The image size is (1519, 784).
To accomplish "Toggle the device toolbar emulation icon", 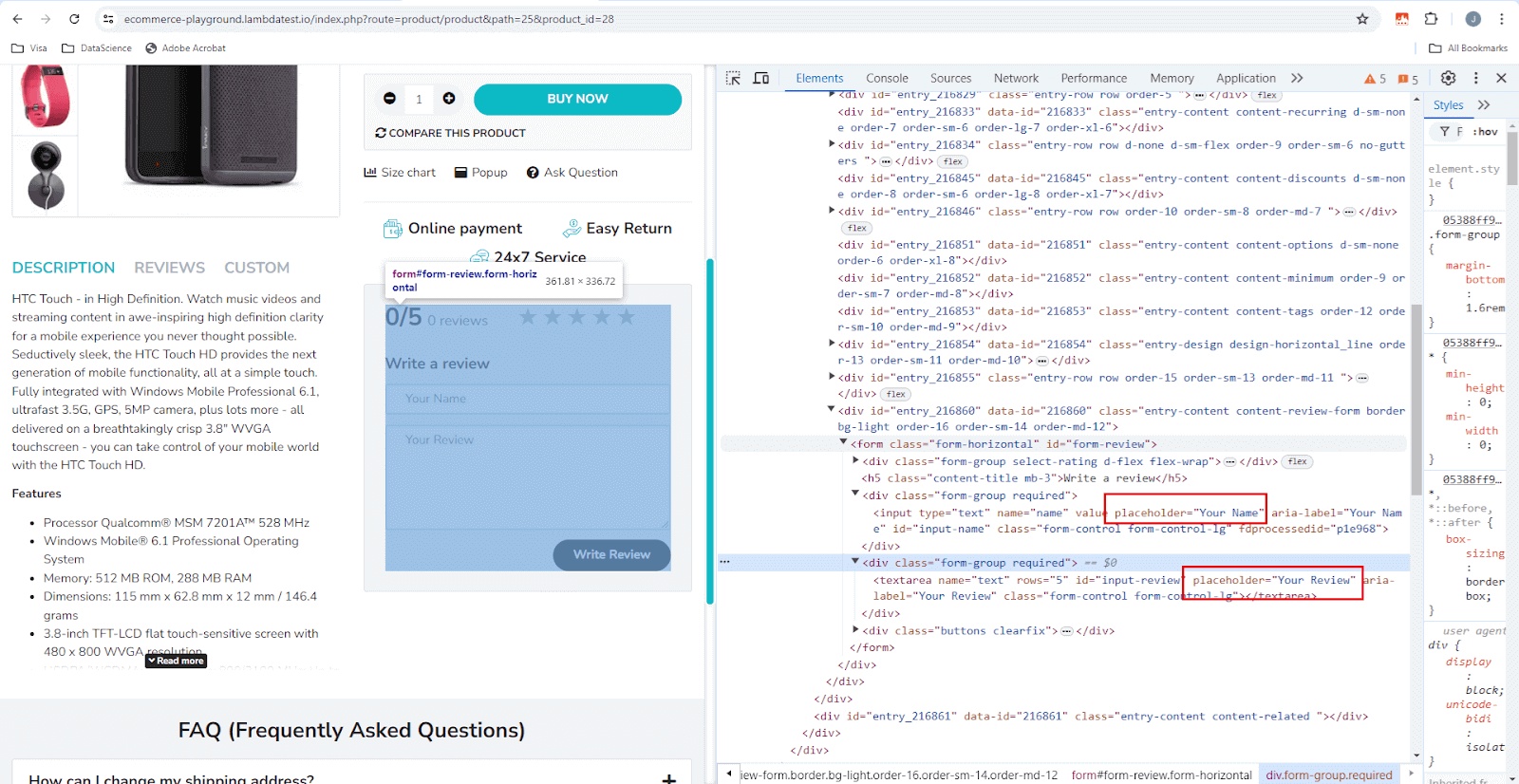I will pyautogui.click(x=760, y=78).
